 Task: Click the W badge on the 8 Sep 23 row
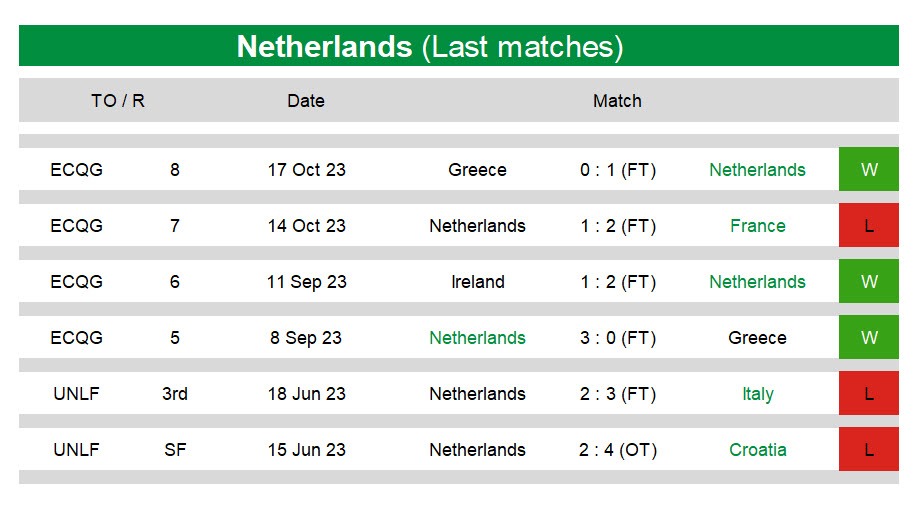pos(868,337)
